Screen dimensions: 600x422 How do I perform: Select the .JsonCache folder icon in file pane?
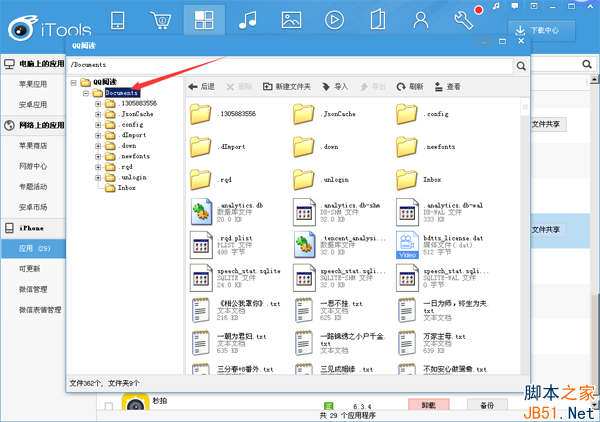point(303,114)
